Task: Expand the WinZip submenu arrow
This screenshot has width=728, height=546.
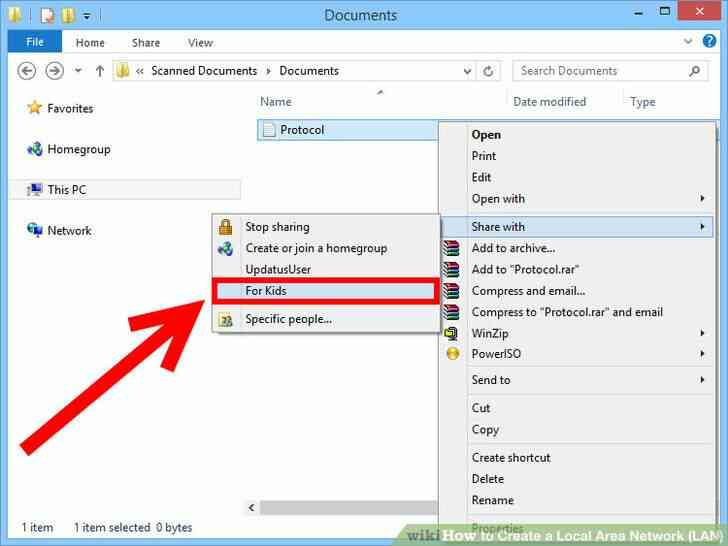Action: (x=702, y=333)
